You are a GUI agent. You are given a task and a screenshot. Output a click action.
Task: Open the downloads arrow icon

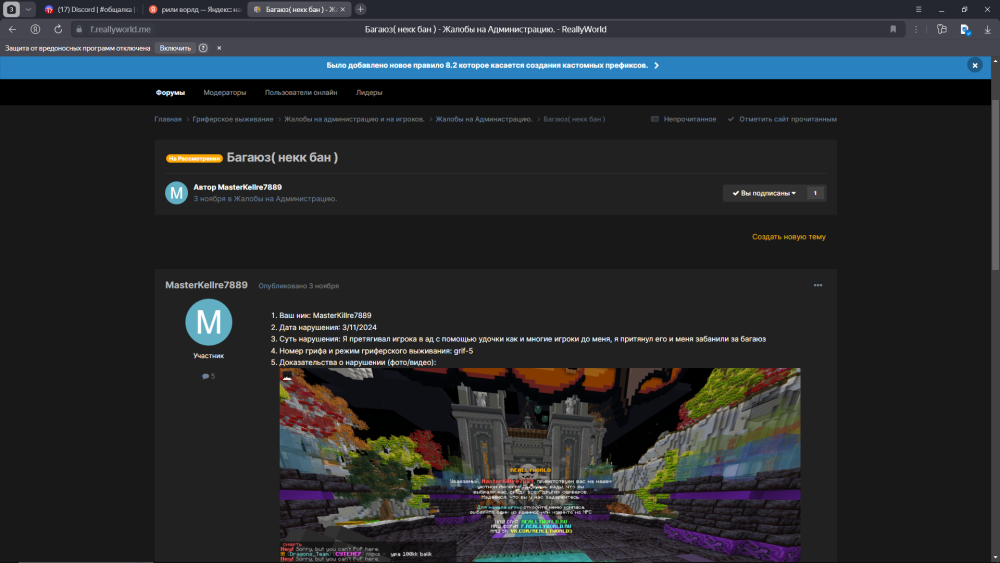987,29
